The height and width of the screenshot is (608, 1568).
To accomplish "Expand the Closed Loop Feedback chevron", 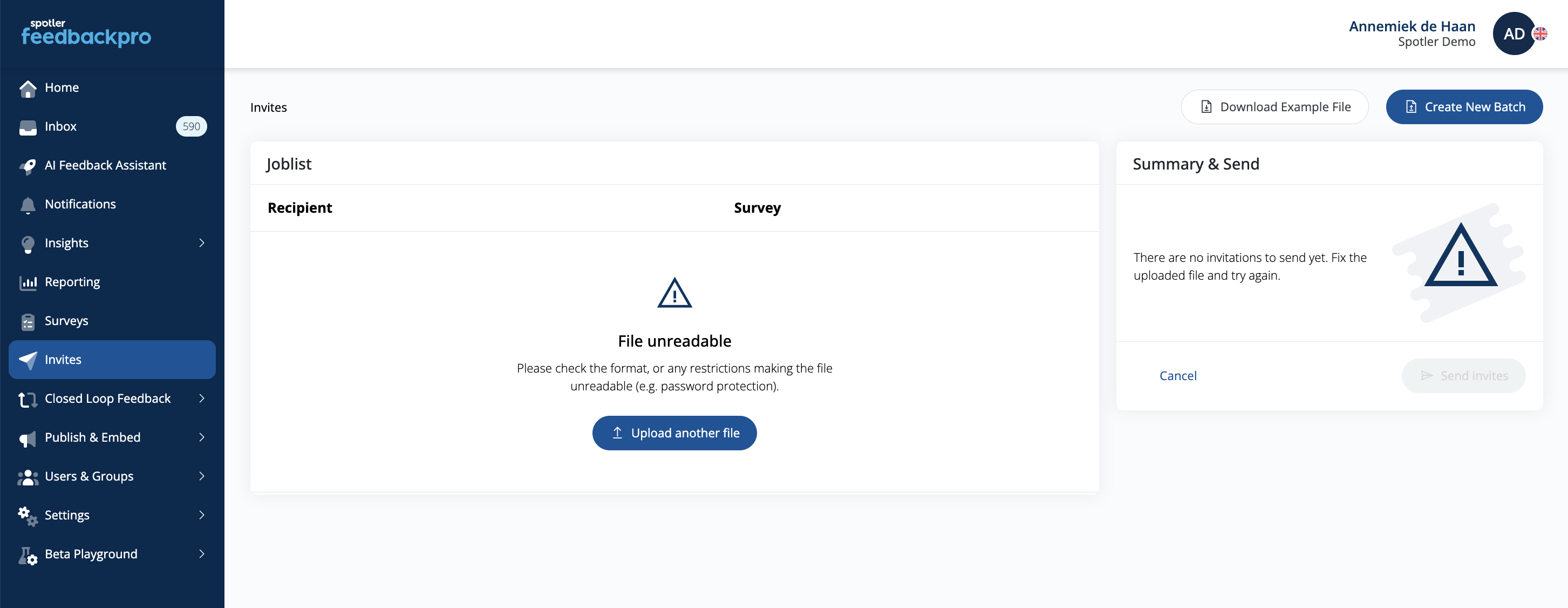I will coord(201,398).
